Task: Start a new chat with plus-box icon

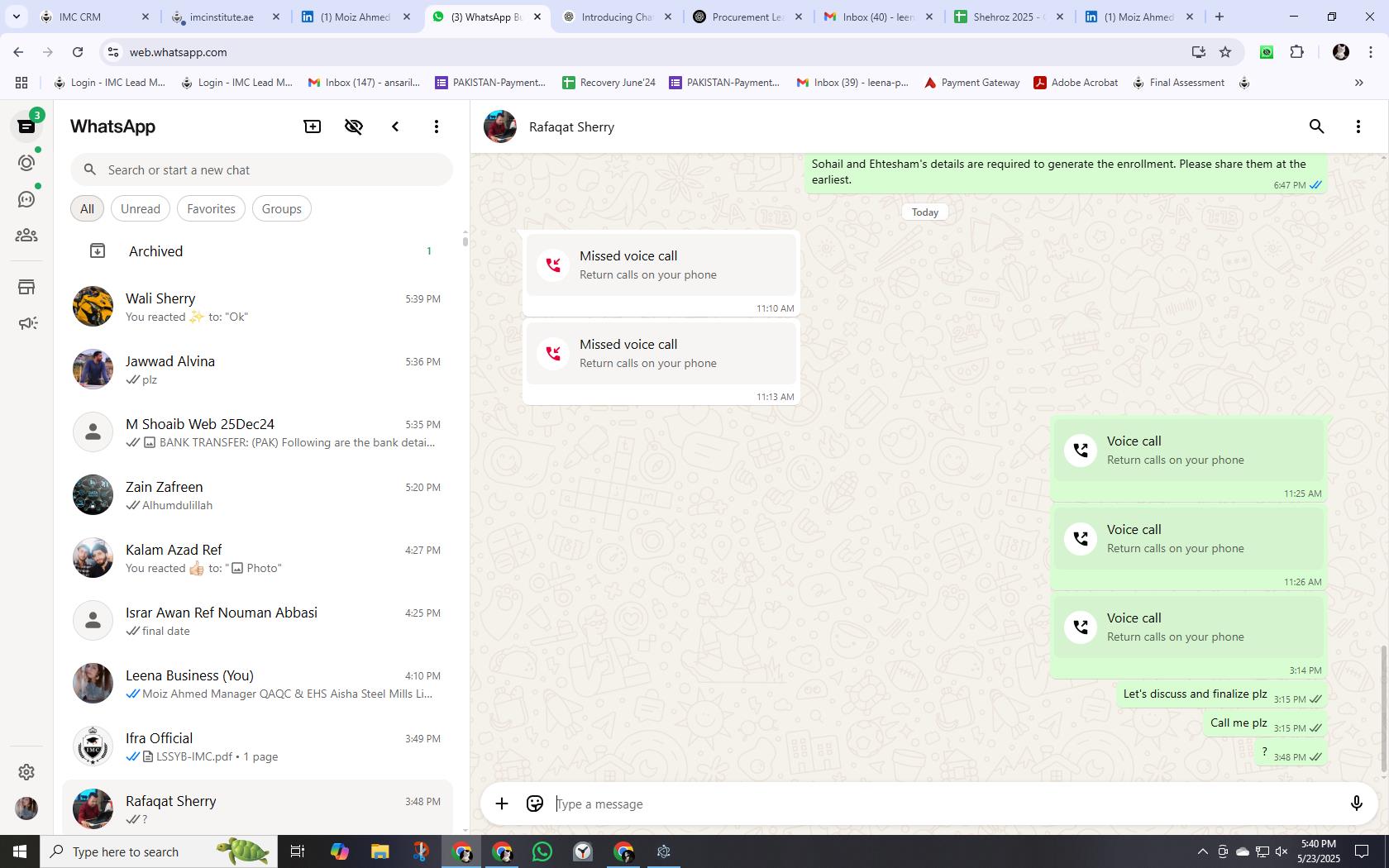Action: [x=313, y=126]
